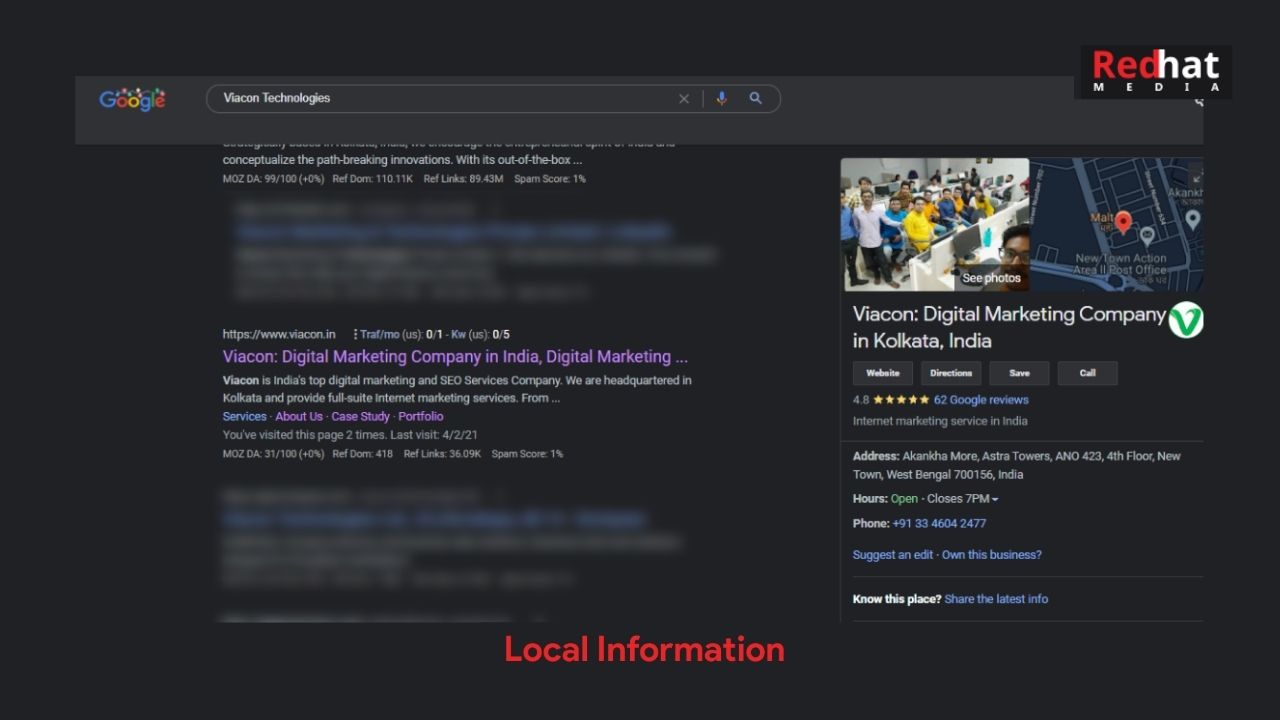Click the Save button
Viewport: 1280px width, 720px height.
(1019, 373)
